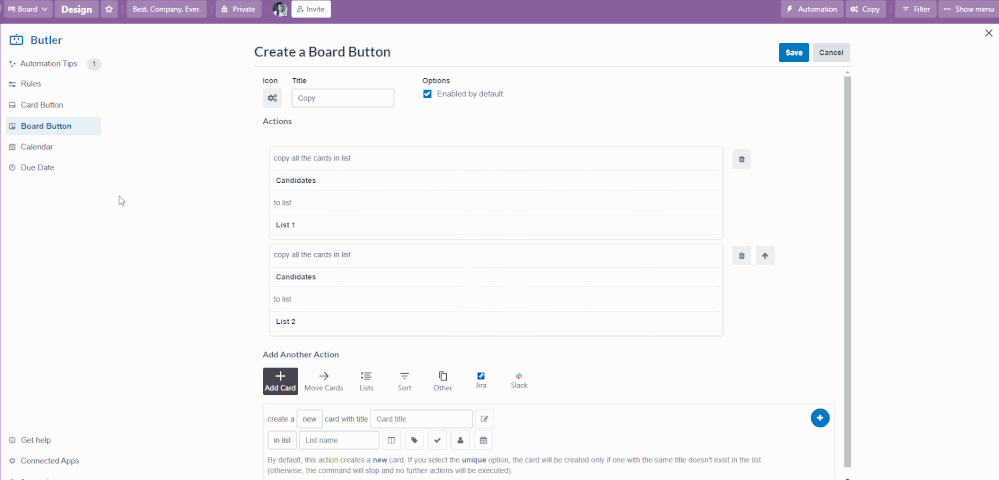Toggle the 'new' card option
The width and height of the screenshot is (999, 480).
pyautogui.click(x=310, y=419)
